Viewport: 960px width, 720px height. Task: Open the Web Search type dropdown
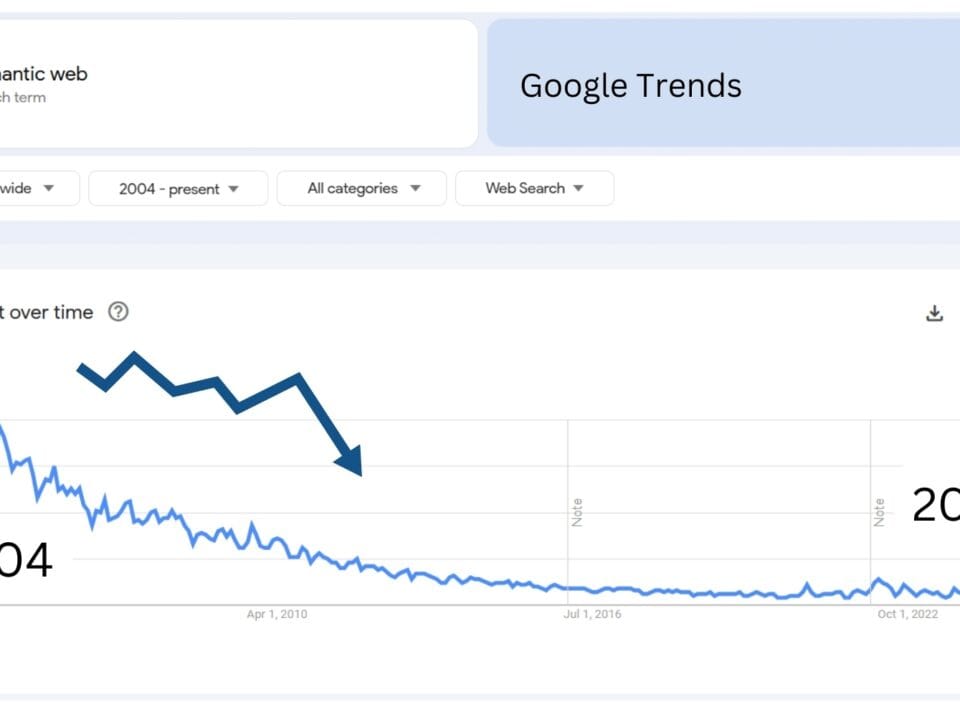click(x=534, y=188)
